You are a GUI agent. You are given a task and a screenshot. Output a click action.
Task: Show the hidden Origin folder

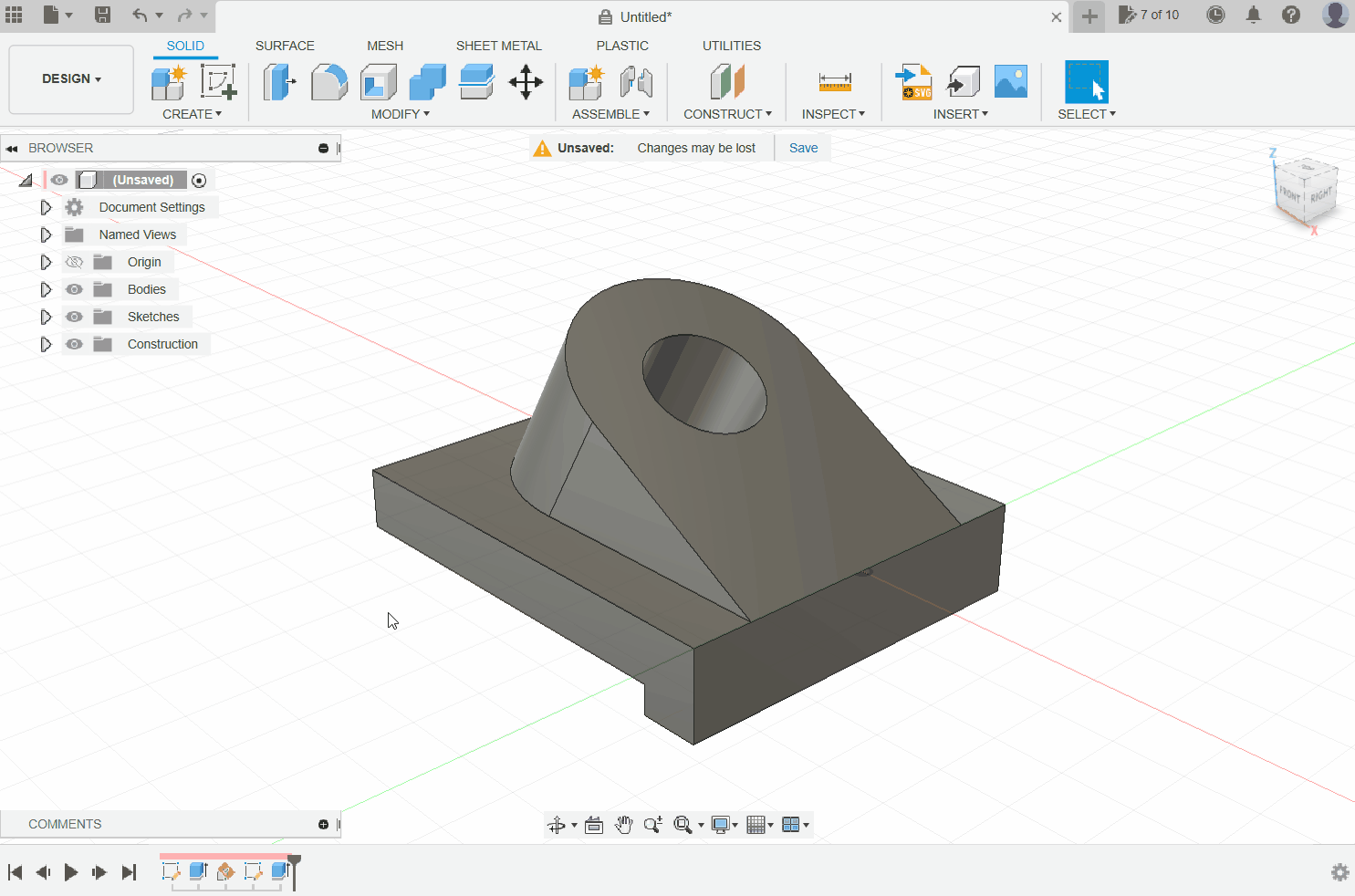75,262
